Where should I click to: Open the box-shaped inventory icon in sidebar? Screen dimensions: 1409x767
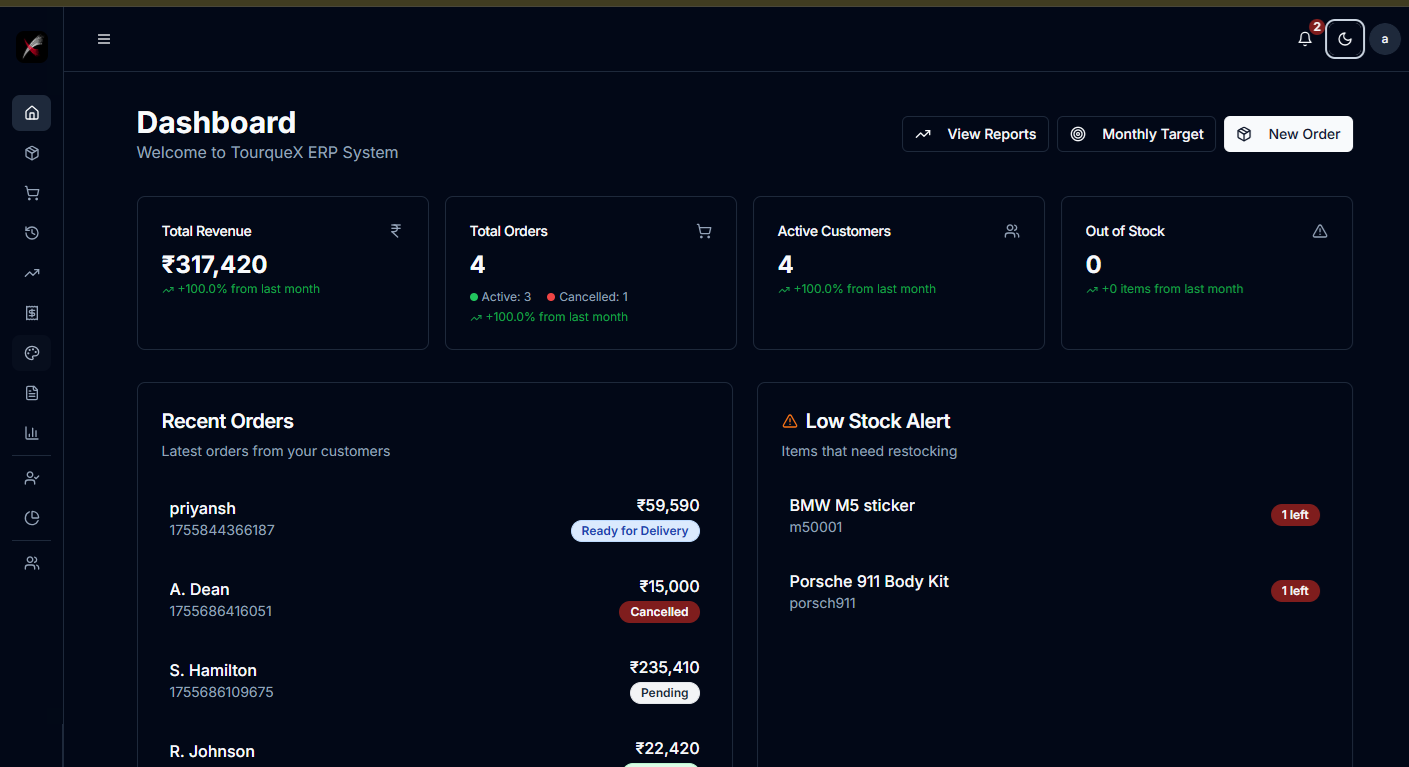coord(32,153)
